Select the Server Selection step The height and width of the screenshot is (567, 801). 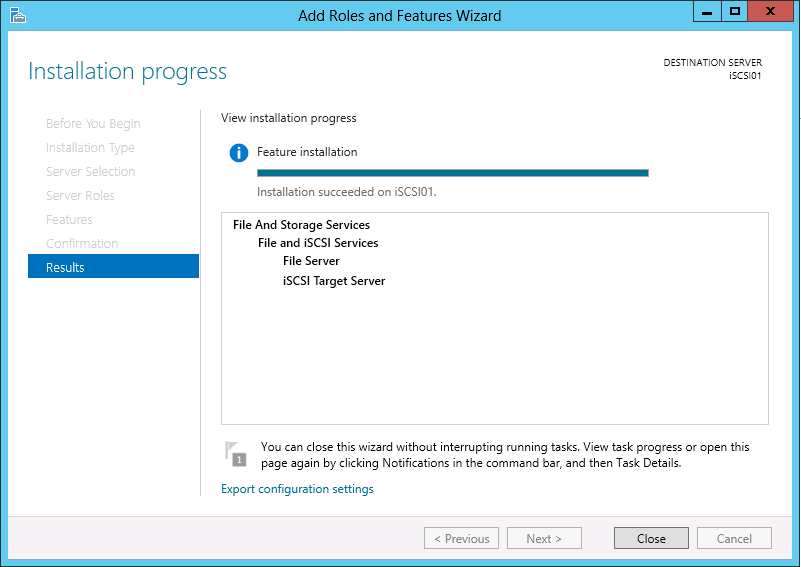tap(90, 172)
